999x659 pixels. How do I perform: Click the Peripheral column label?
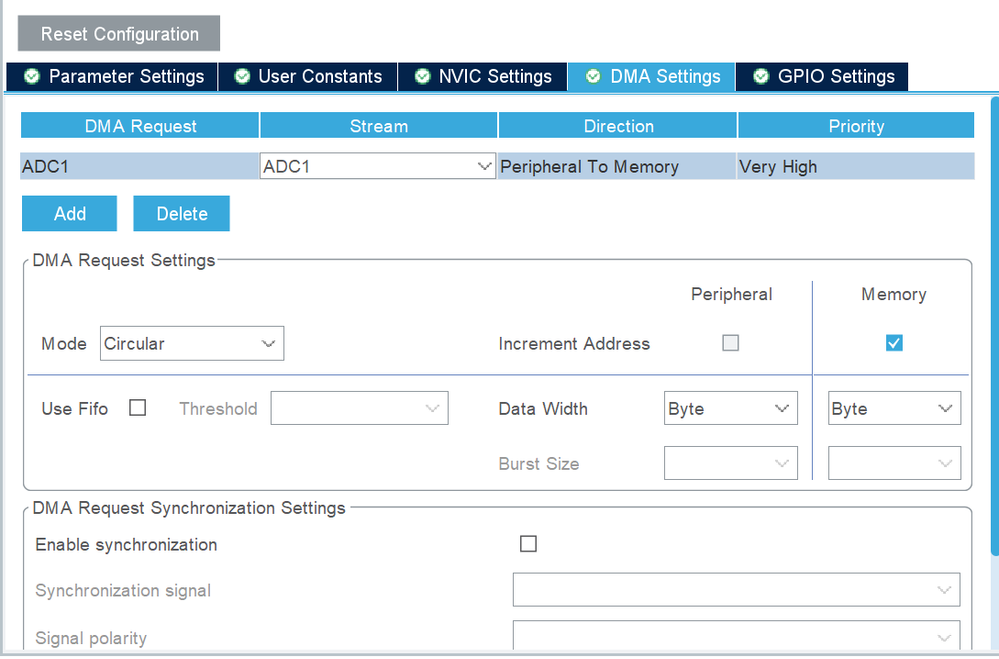[x=731, y=294]
